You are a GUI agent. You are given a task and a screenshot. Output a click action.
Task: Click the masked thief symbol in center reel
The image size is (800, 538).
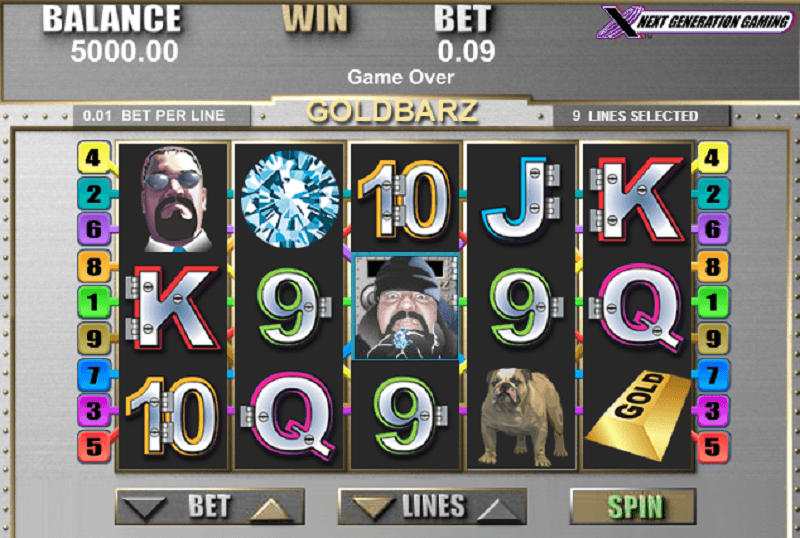pyautogui.click(x=405, y=306)
